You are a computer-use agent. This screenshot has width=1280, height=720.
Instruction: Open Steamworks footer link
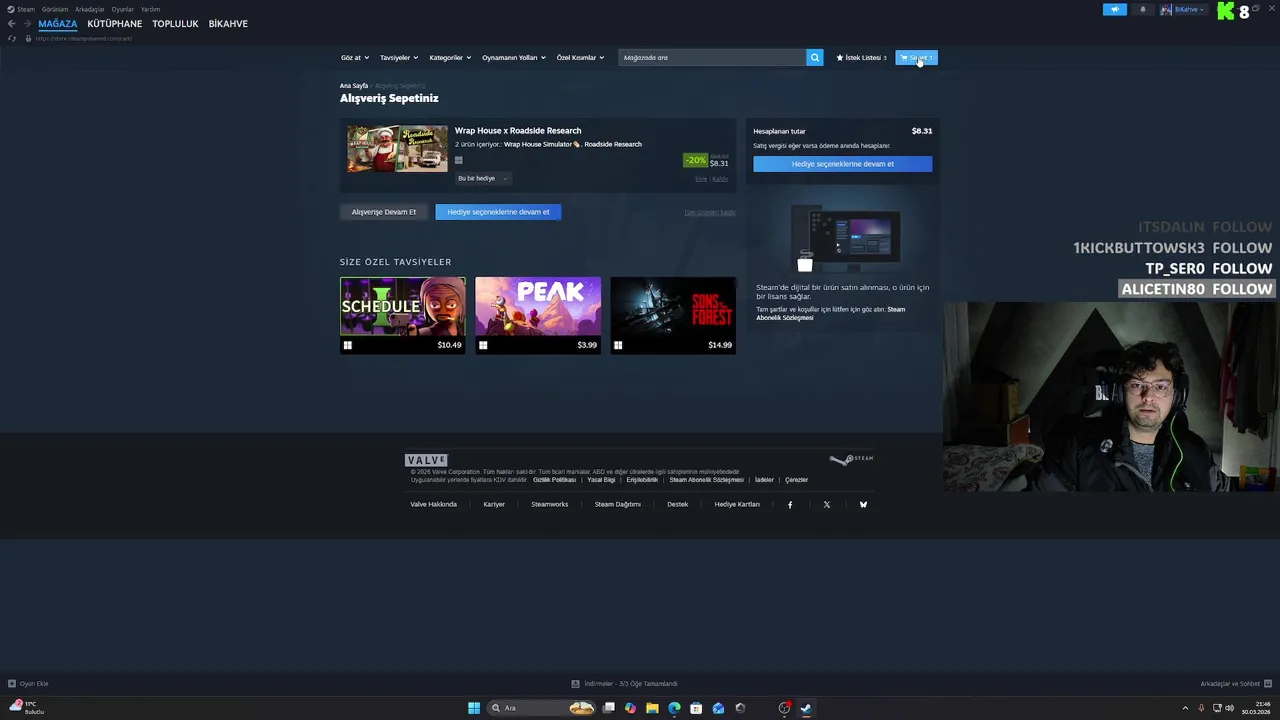click(550, 505)
